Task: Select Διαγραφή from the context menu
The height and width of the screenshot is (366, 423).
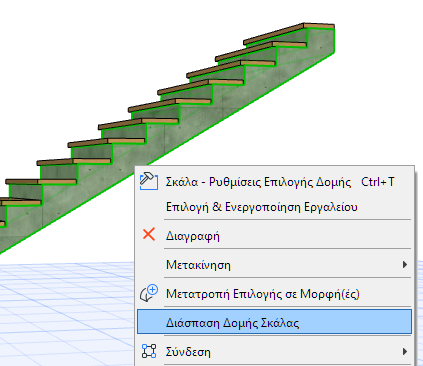Action: [x=275, y=236]
